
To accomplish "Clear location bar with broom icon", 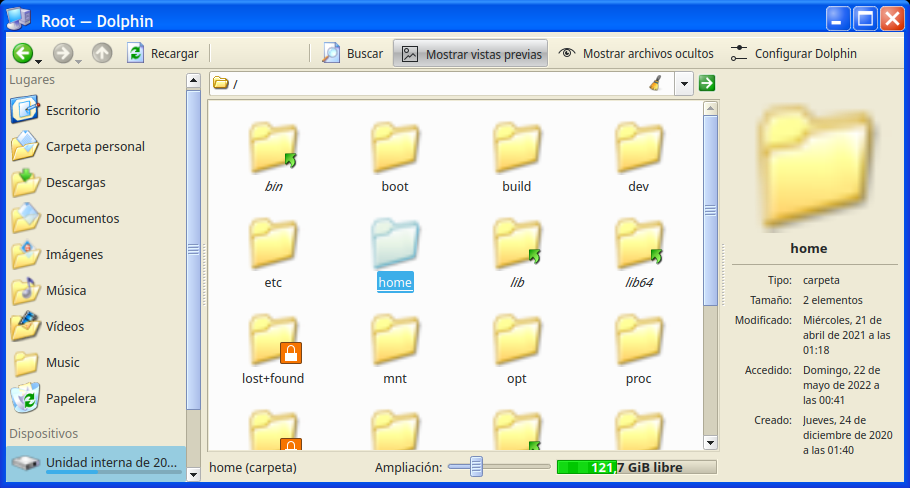I will tap(656, 84).
